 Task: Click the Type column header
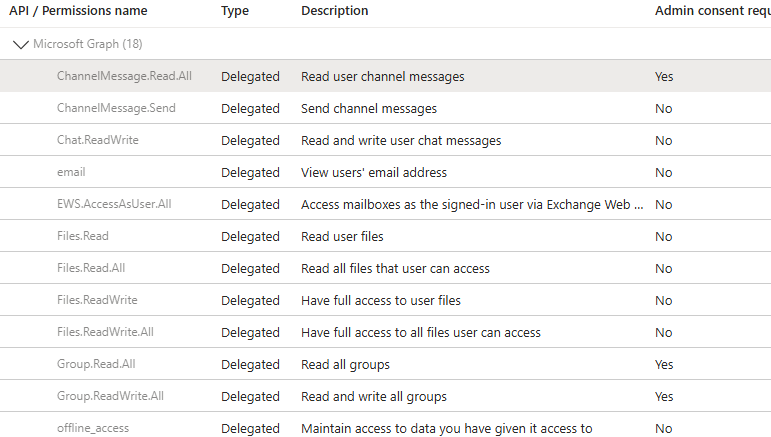pos(235,11)
